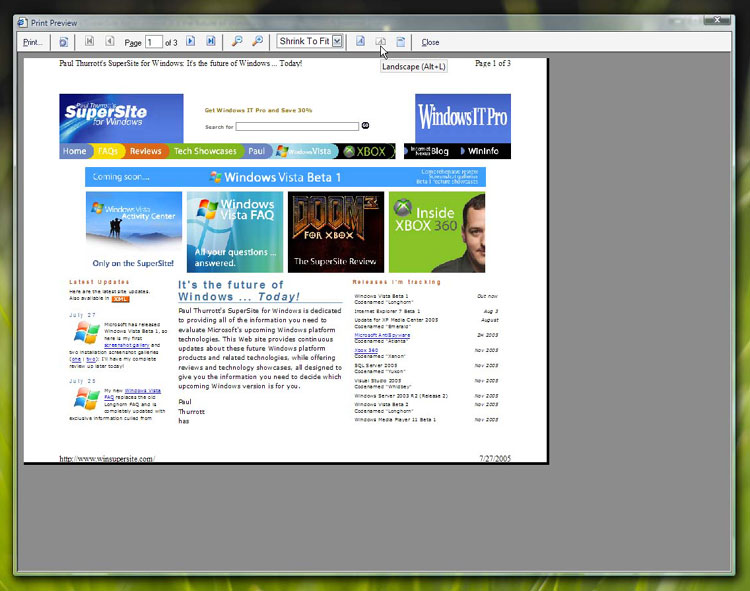Jump to the first page
Viewport: 750px width, 591px height.
click(90, 42)
